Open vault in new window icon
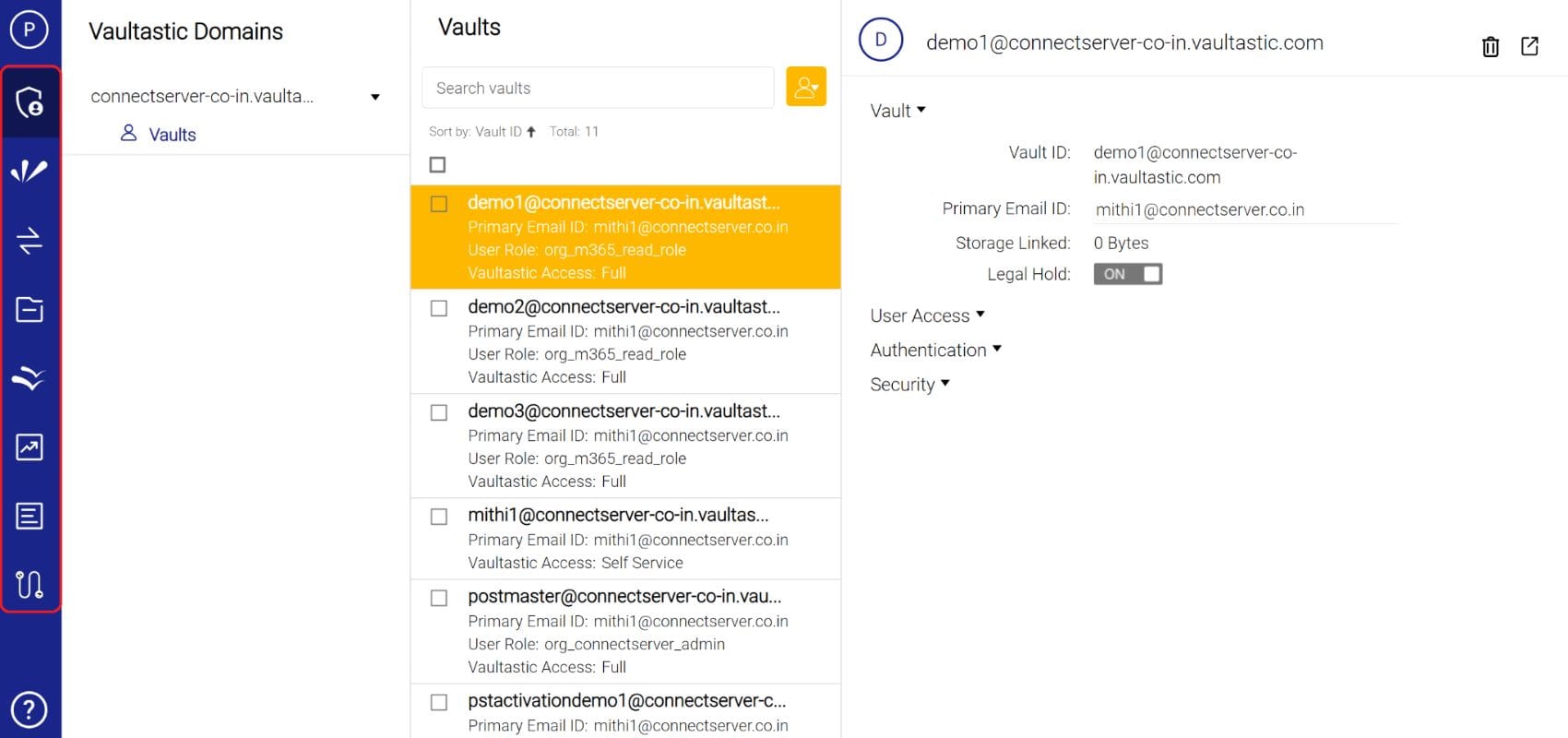Viewport: 1568px width, 738px height. click(x=1529, y=46)
